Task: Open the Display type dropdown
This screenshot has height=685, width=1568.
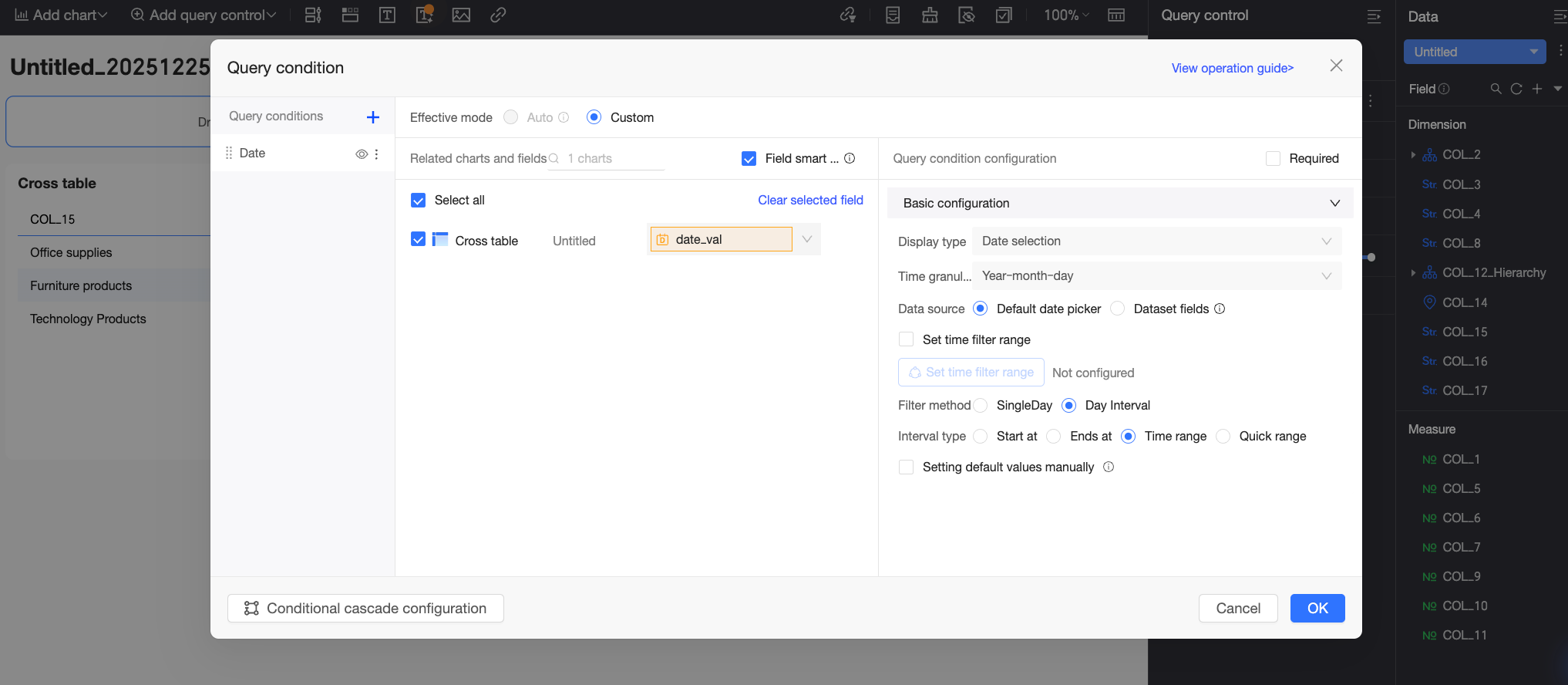Action: (1156, 241)
